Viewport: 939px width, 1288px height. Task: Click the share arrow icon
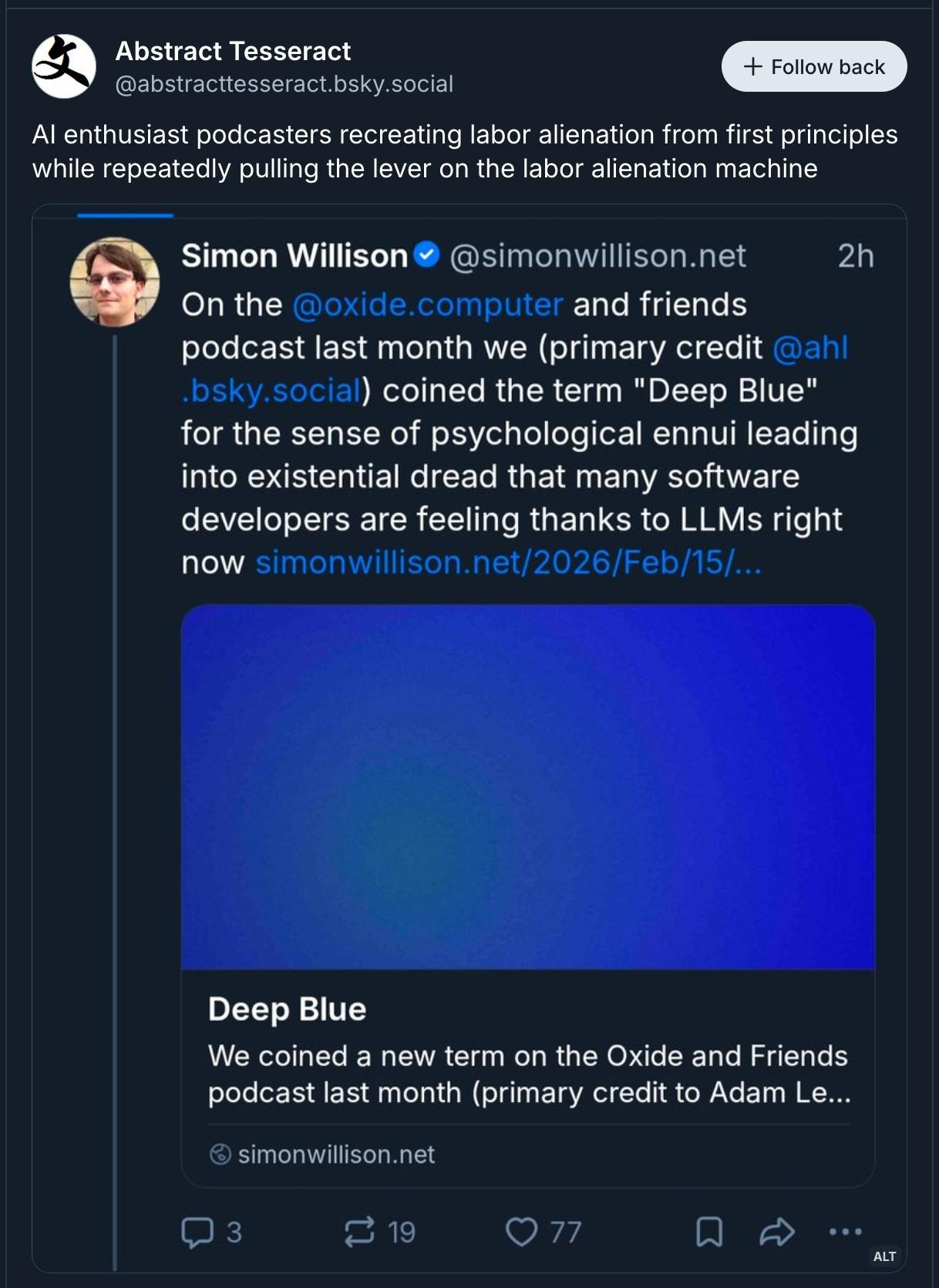(x=776, y=1232)
